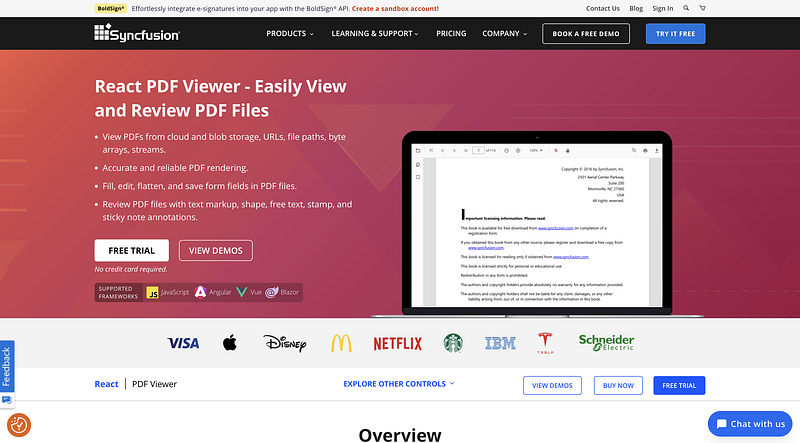Open the Chat with us widget
The height and width of the screenshot is (443, 800).
[x=750, y=424]
